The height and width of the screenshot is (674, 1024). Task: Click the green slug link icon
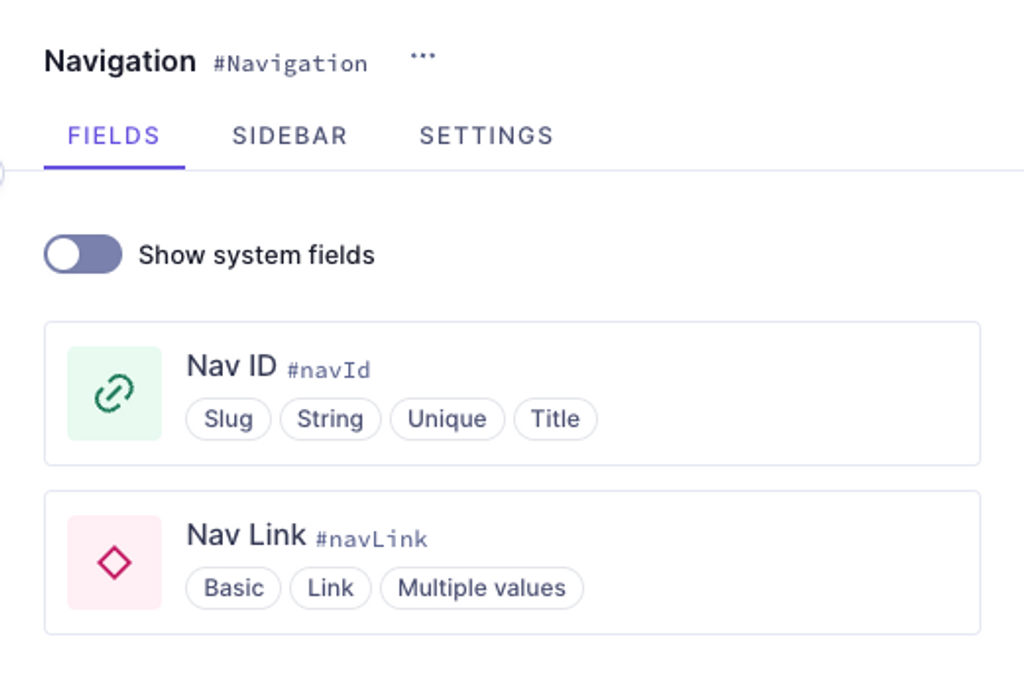point(114,393)
